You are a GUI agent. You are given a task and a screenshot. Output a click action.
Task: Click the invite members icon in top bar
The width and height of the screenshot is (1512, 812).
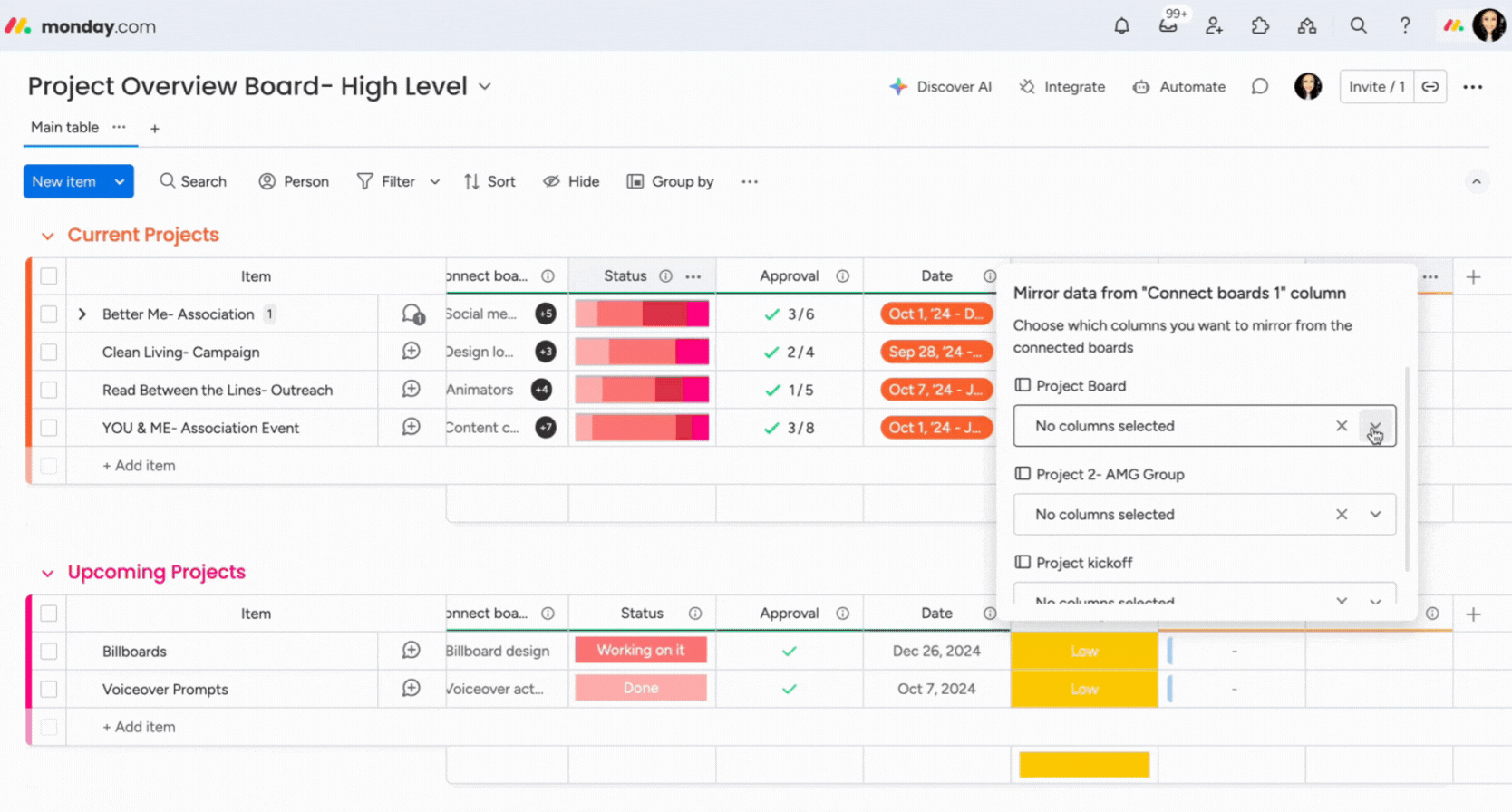coord(1214,26)
